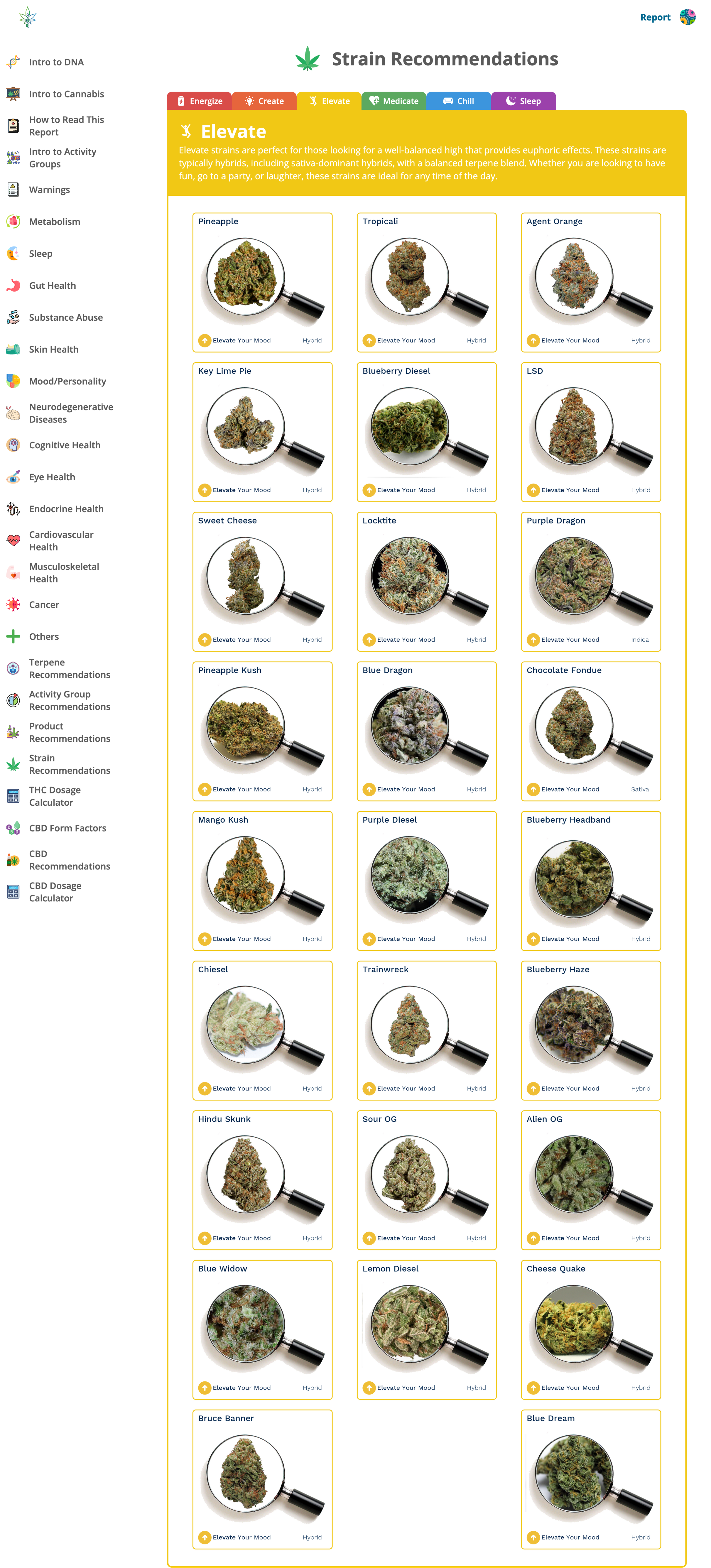The height and width of the screenshot is (1568, 711).
Task: Click the Elevate Your Mood arrow on Trainwreck
Action: click(369, 1088)
